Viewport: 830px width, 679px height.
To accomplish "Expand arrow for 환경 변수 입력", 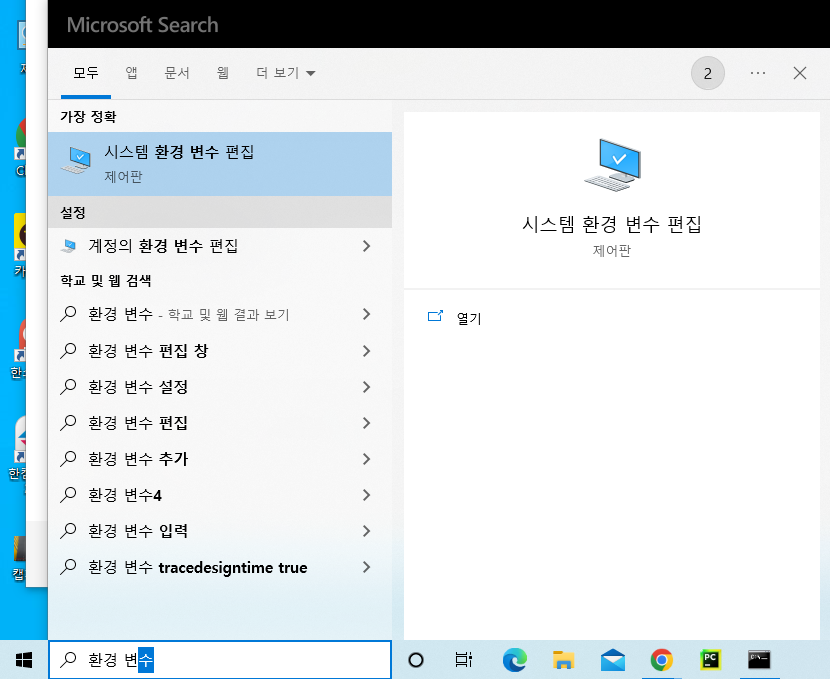I will coord(366,531).
